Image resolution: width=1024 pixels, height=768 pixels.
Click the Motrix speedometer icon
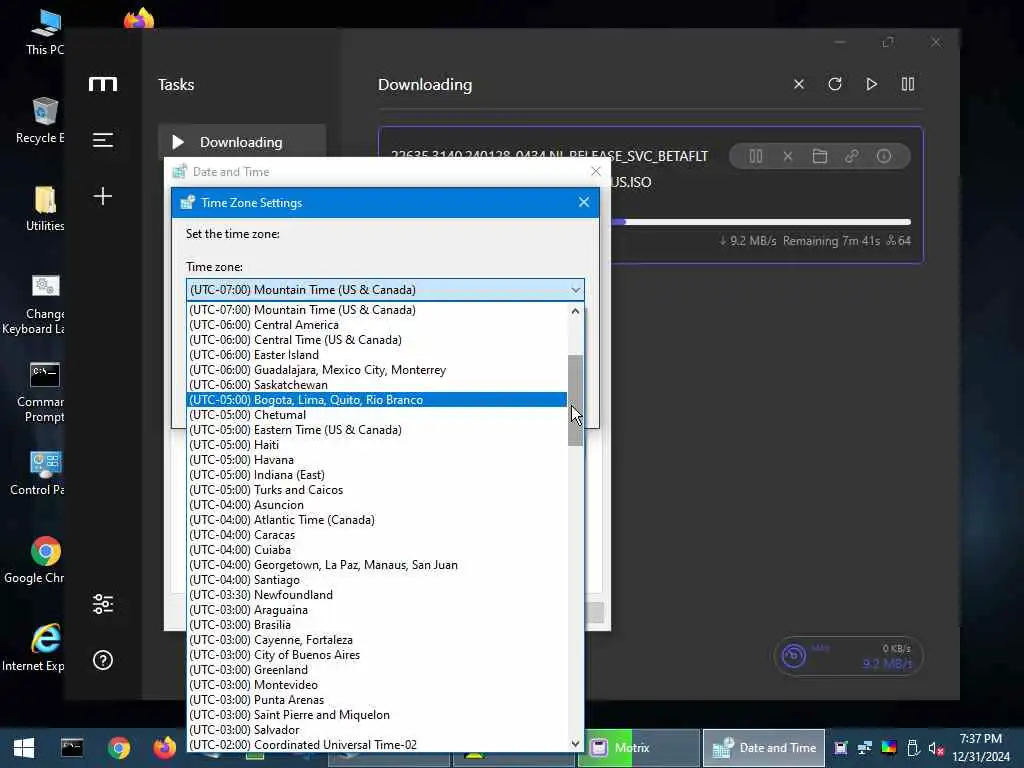[793, 656]
